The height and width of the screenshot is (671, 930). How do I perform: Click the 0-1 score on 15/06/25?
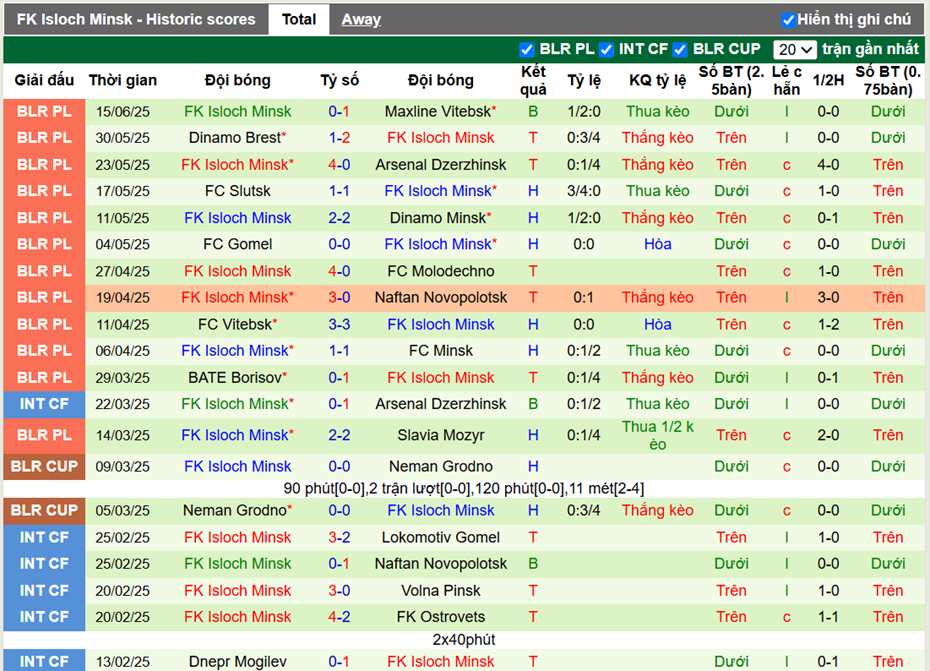339,112
